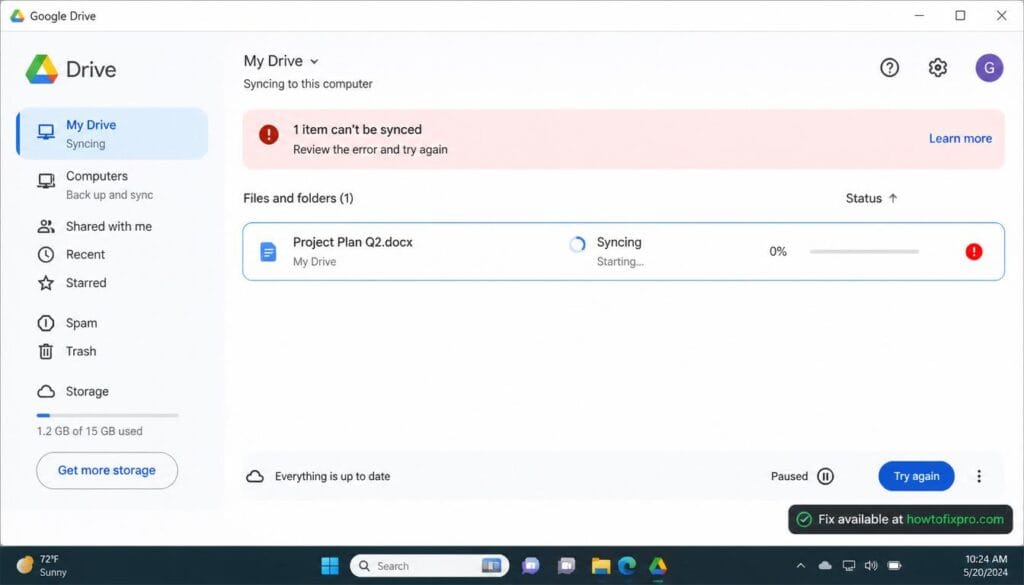Open the Chat app on taskbar

coord(530,565)
